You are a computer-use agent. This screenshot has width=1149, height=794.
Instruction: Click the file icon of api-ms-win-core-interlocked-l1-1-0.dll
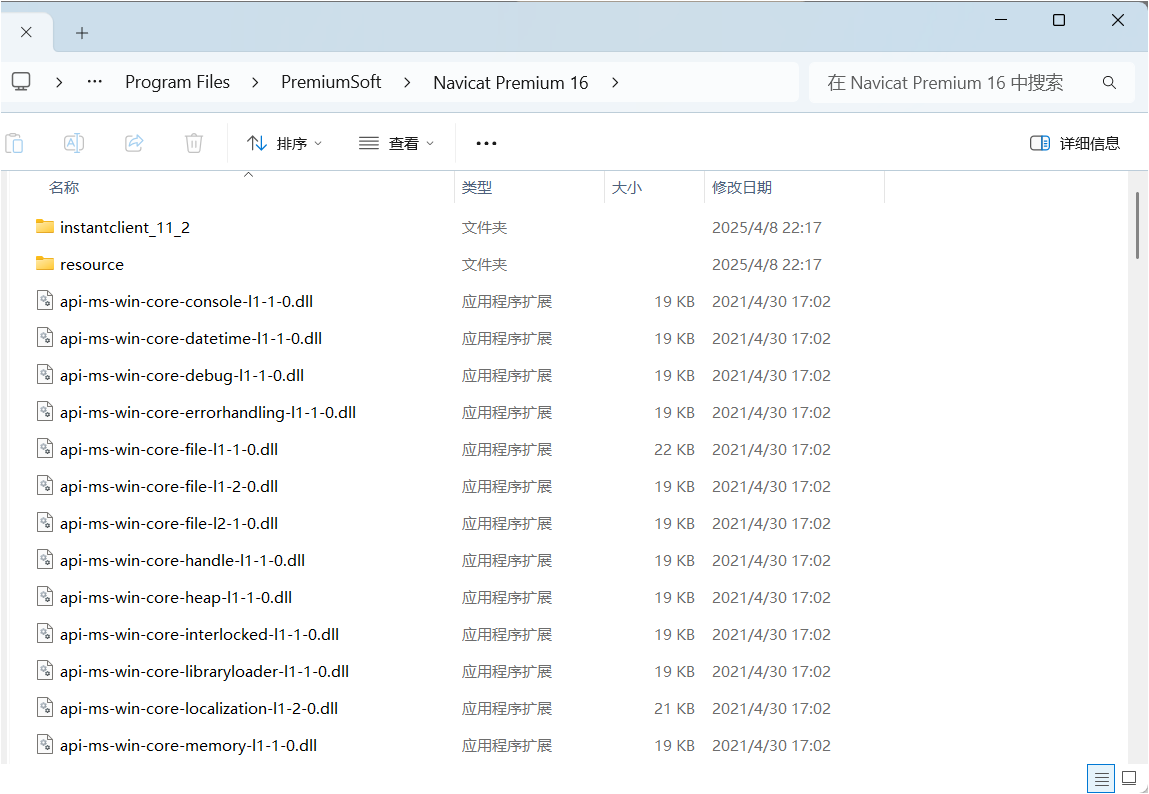[x=45, y=634]
